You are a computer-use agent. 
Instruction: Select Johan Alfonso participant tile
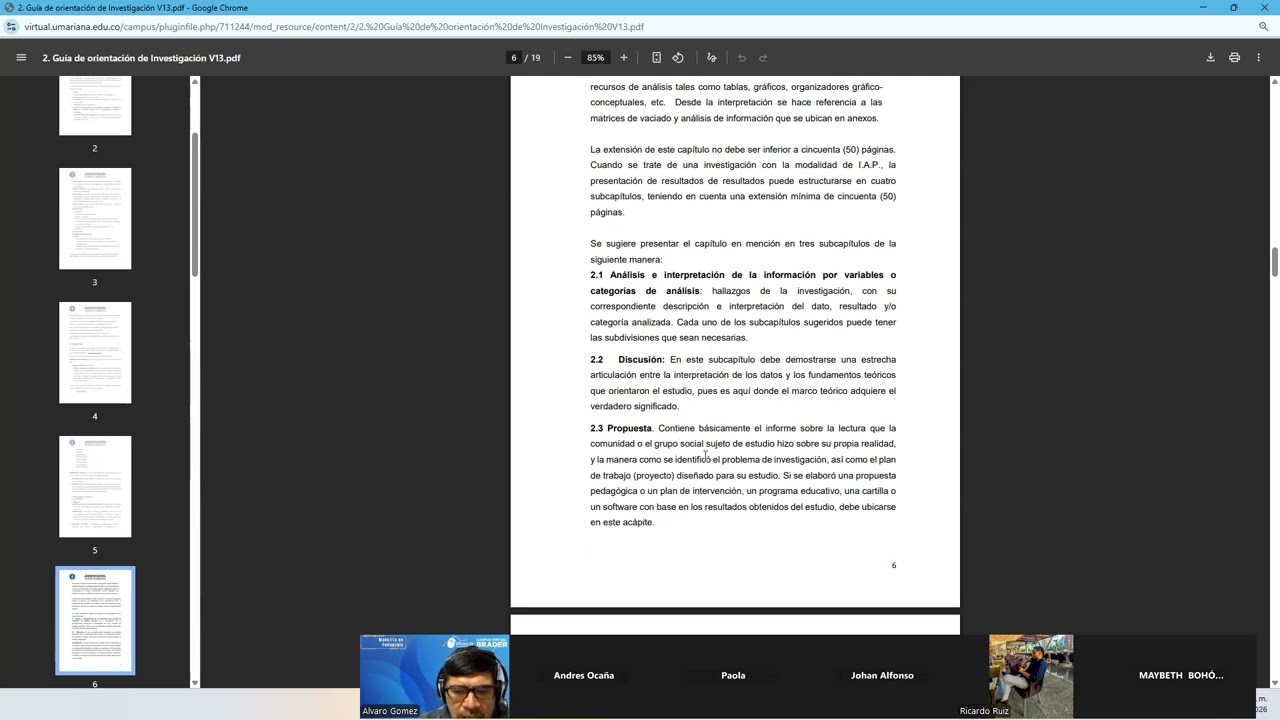(x=882, y=676)
